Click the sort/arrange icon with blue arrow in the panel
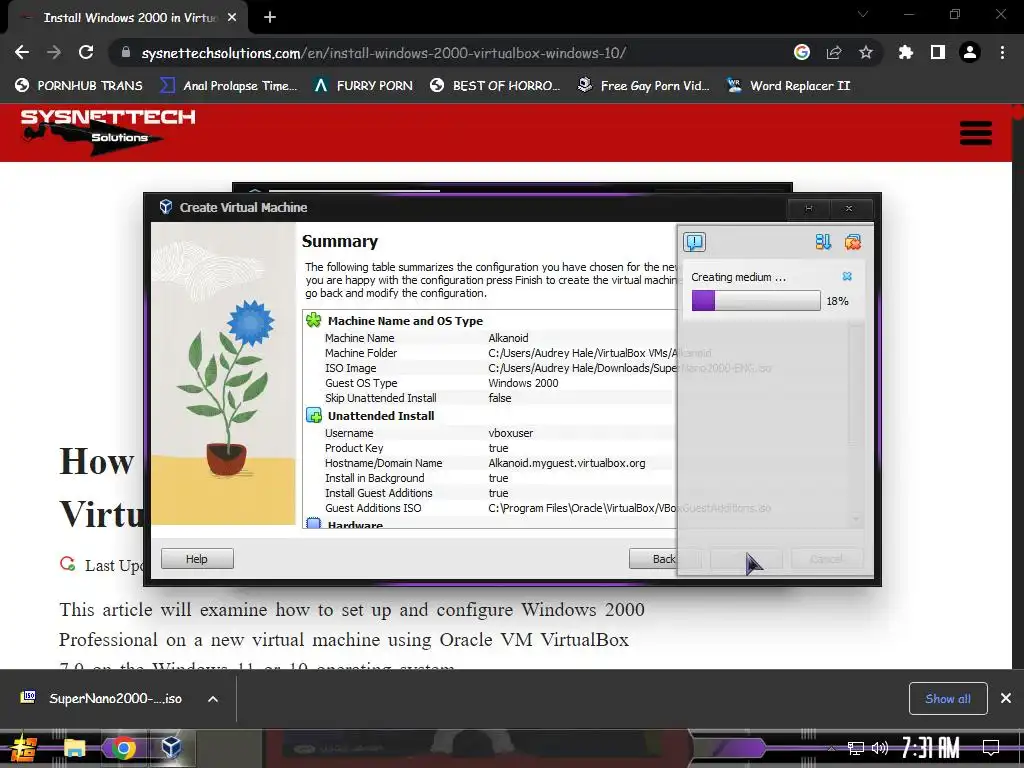The image size is (1024, 768). (x=823, y=242)
